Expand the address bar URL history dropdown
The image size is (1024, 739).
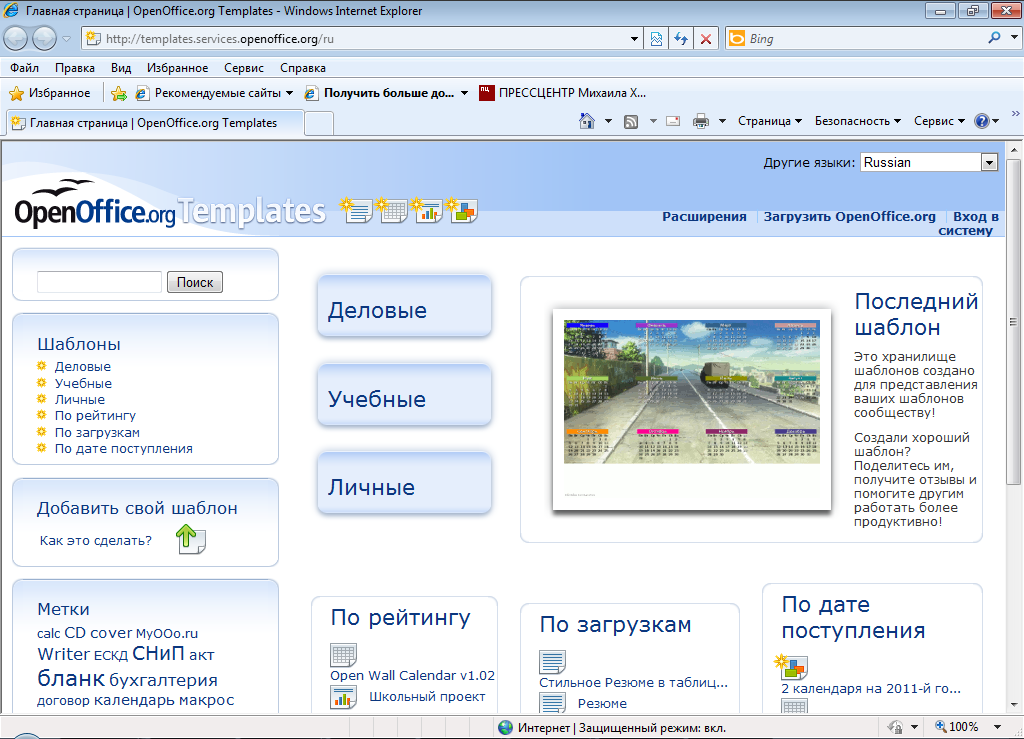click(634, 39)
